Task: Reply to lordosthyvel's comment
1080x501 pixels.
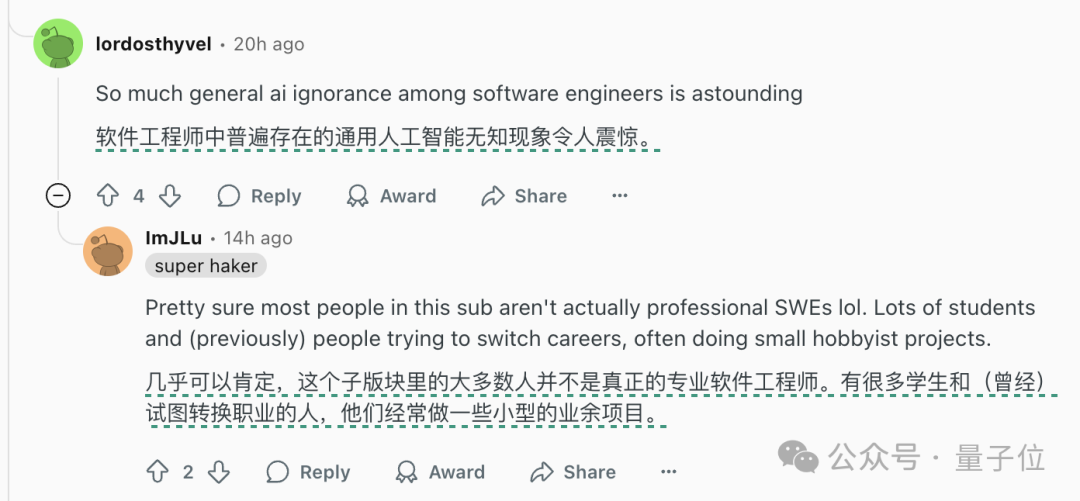Action: (x=259, y=196)
